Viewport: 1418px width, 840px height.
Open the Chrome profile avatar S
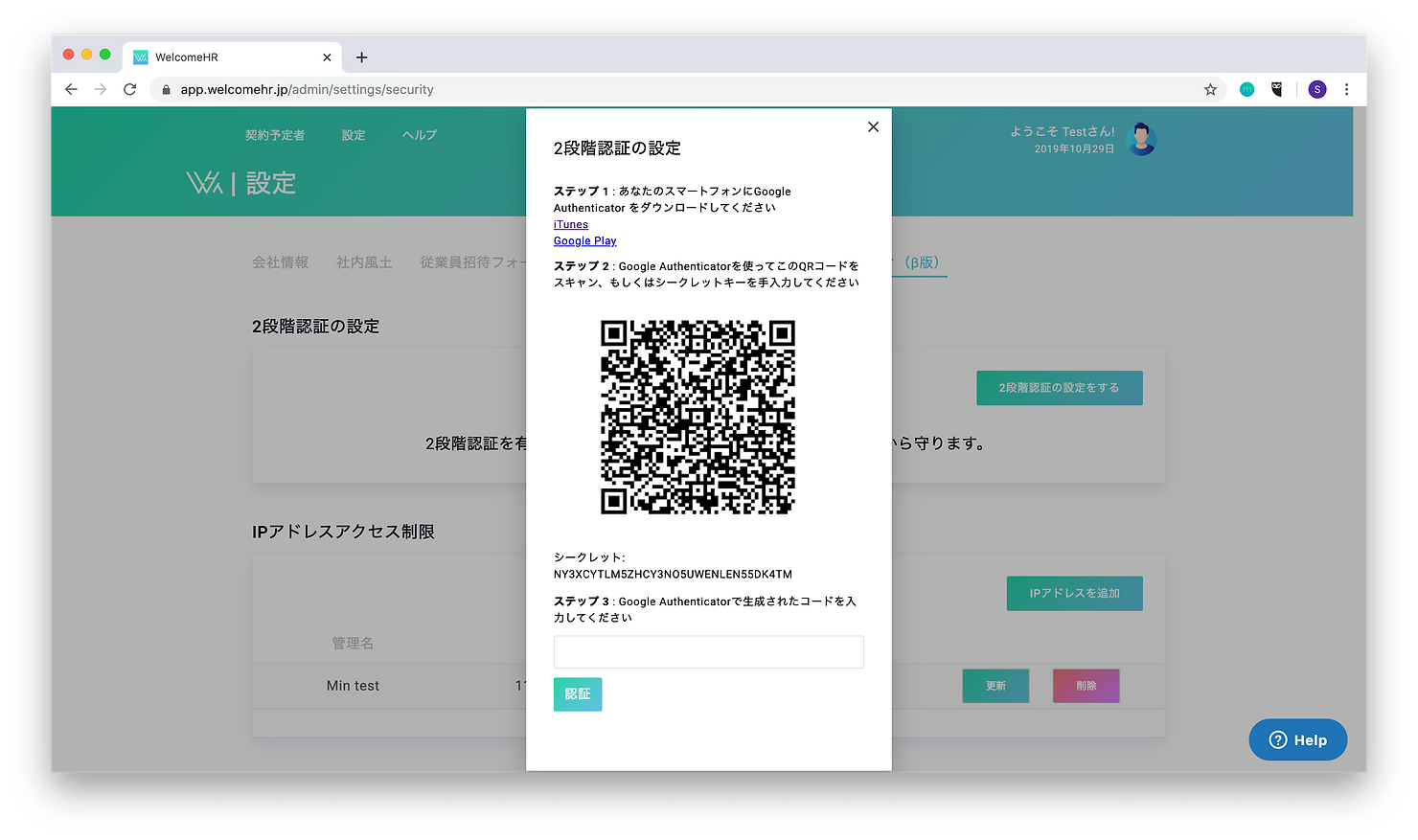1317,89
